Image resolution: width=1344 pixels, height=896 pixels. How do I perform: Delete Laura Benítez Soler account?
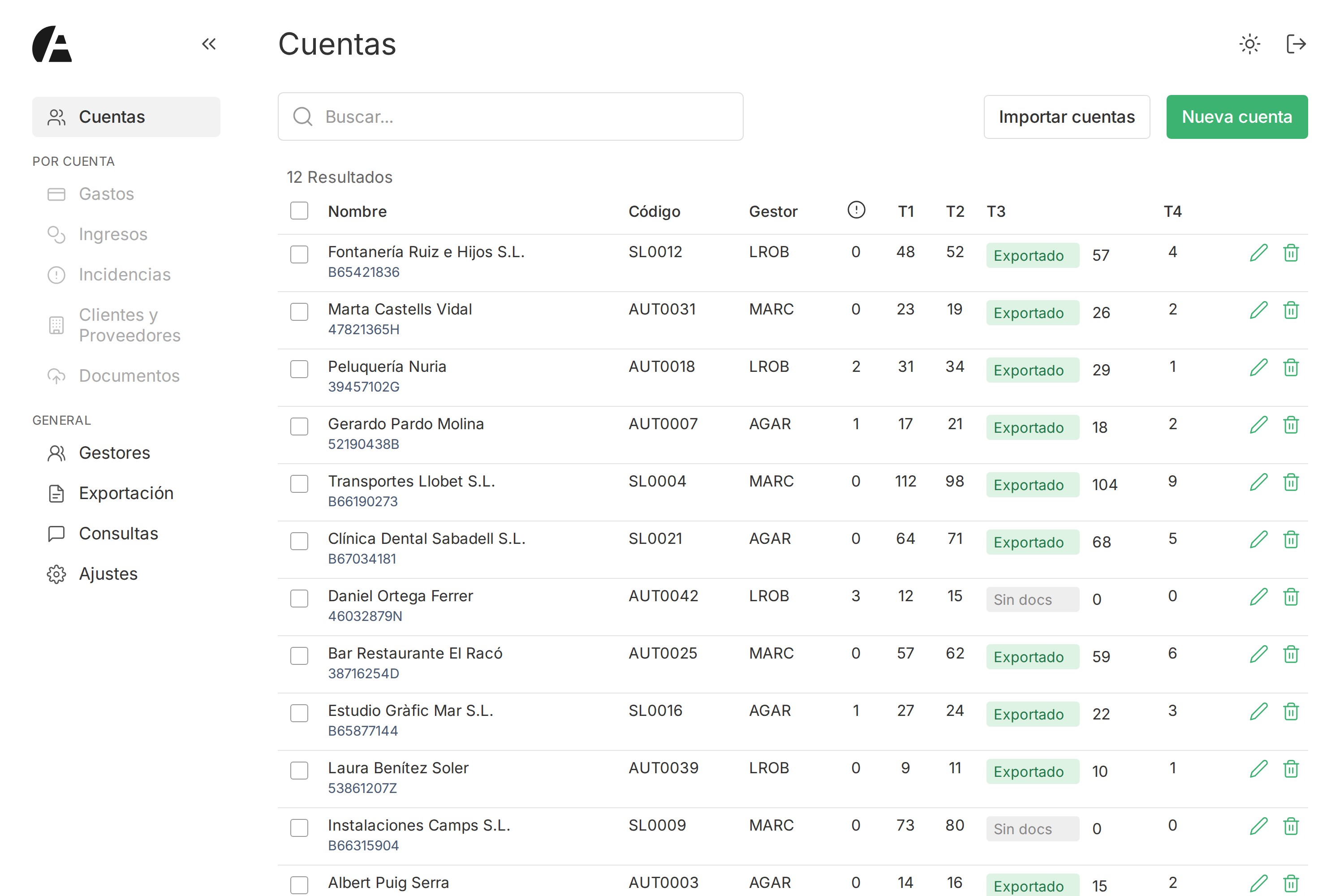pos(1291,769)
